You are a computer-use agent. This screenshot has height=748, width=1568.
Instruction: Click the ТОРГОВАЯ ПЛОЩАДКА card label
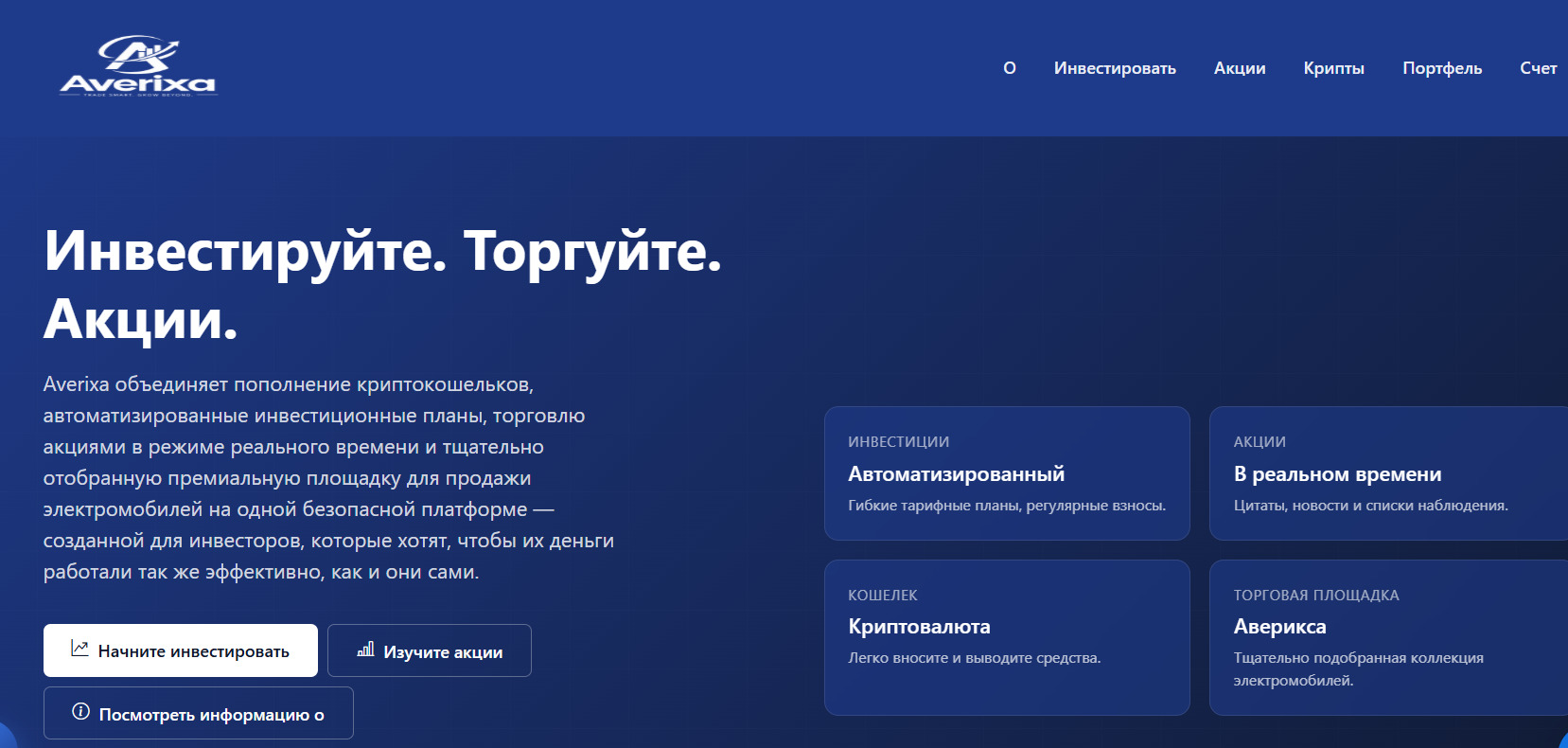[1316, 596]
